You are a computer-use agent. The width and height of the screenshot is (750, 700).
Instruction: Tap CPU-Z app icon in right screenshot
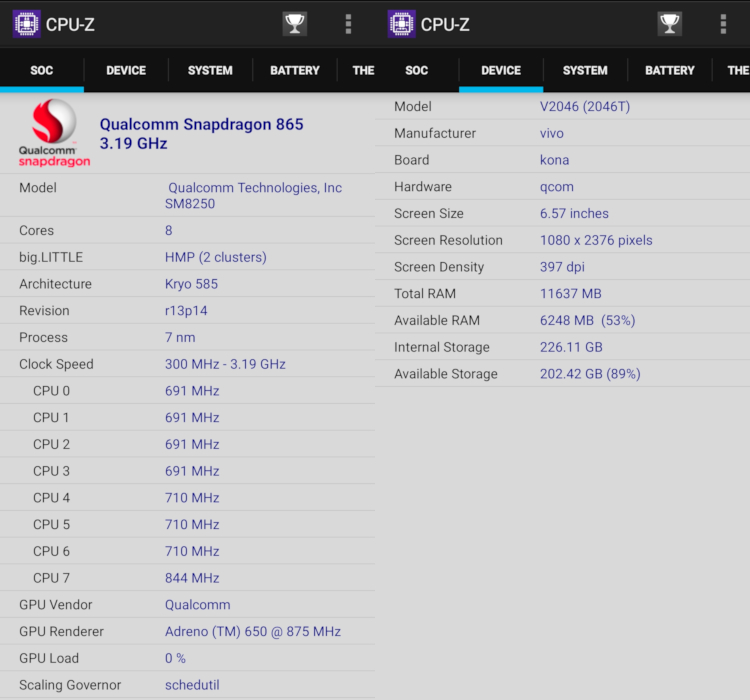(x=402, y=24)
